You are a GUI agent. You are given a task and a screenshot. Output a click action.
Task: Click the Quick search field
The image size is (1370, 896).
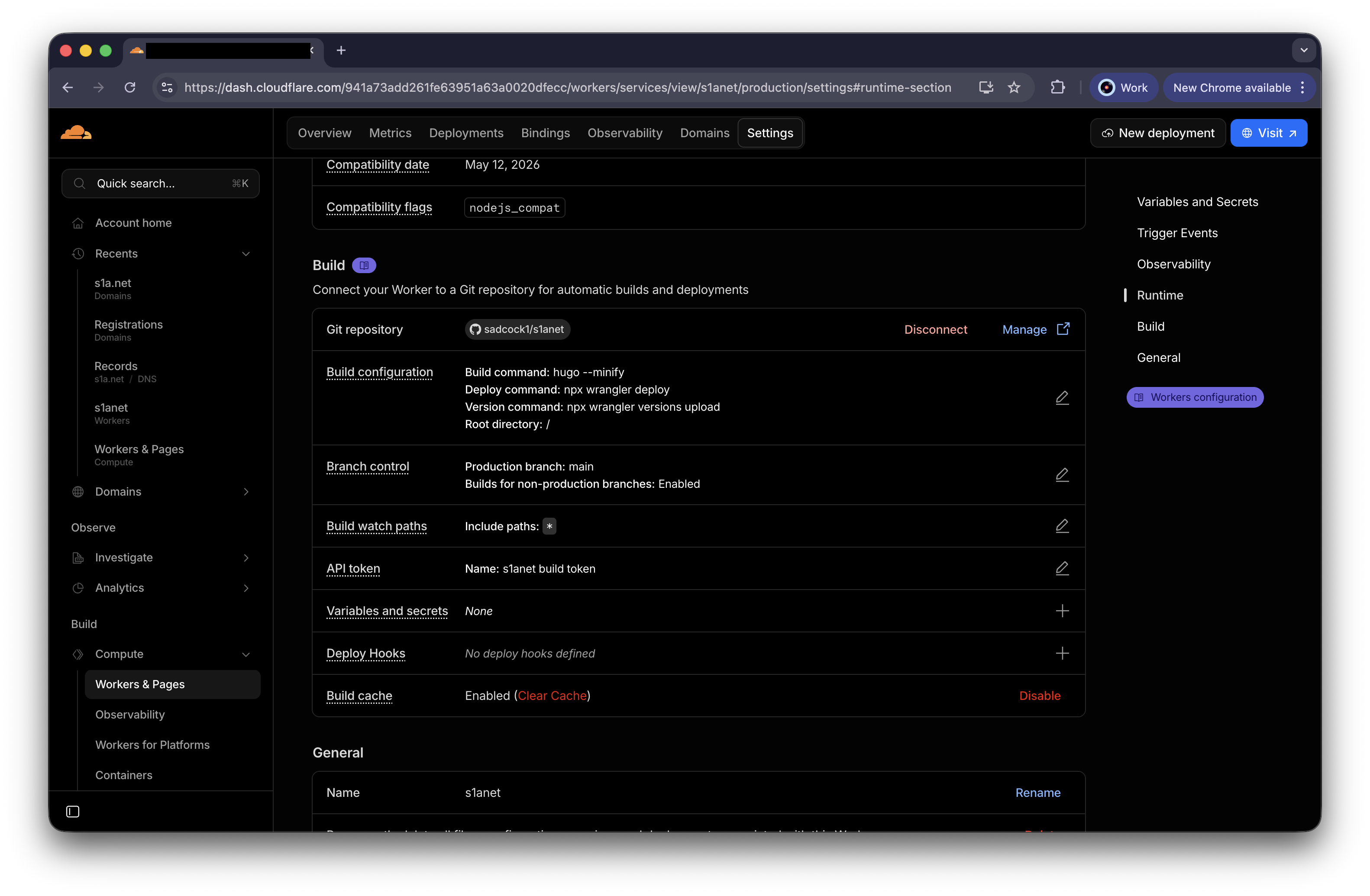[161, 184]
